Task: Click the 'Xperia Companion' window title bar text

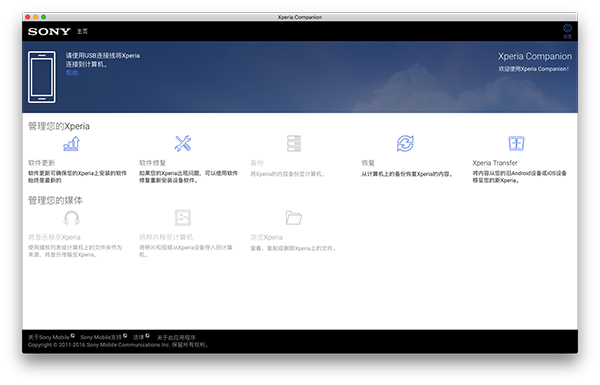Action: [300, 17]
